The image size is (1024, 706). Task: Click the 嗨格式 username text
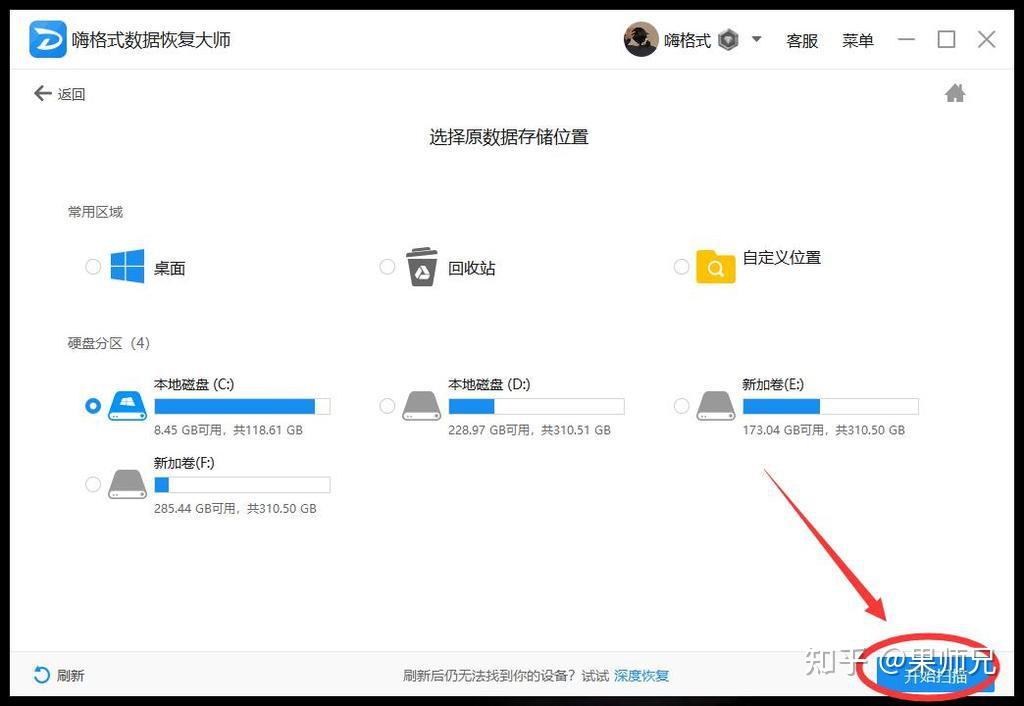pos(687,40)
